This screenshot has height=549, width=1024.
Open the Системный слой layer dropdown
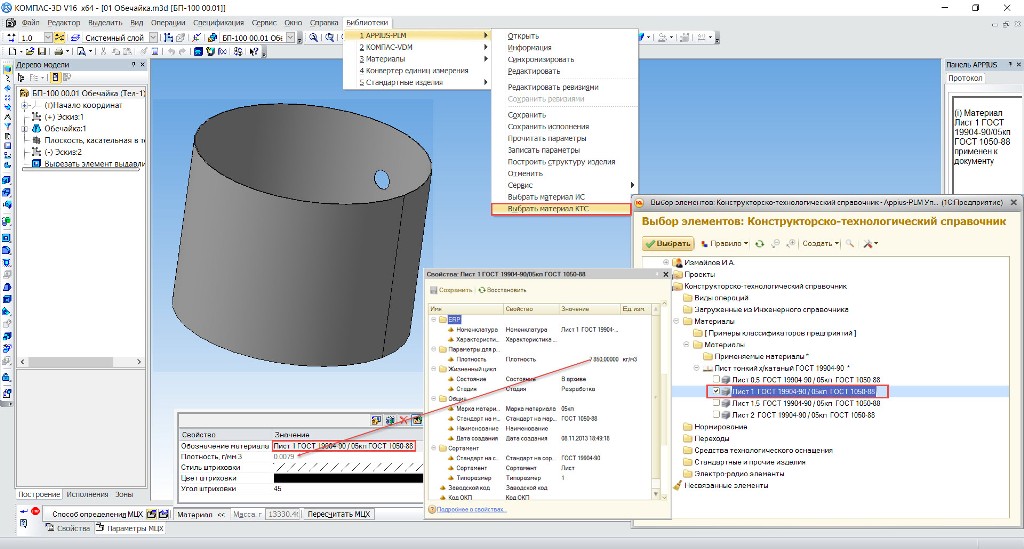[153, 37]
